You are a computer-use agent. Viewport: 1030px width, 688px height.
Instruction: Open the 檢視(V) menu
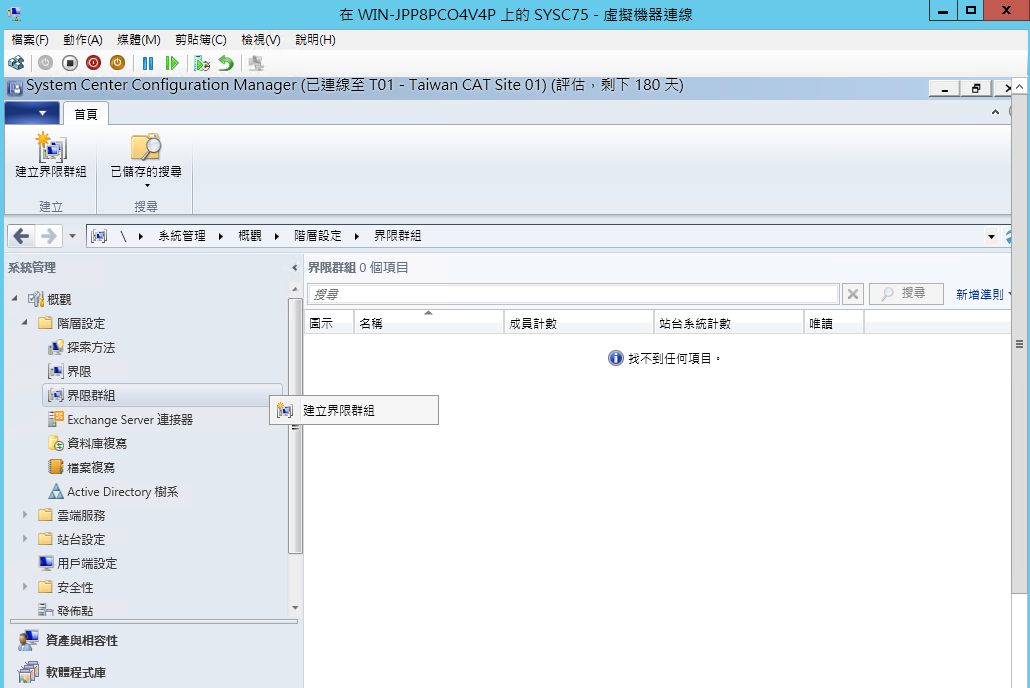tap(261, 40)
